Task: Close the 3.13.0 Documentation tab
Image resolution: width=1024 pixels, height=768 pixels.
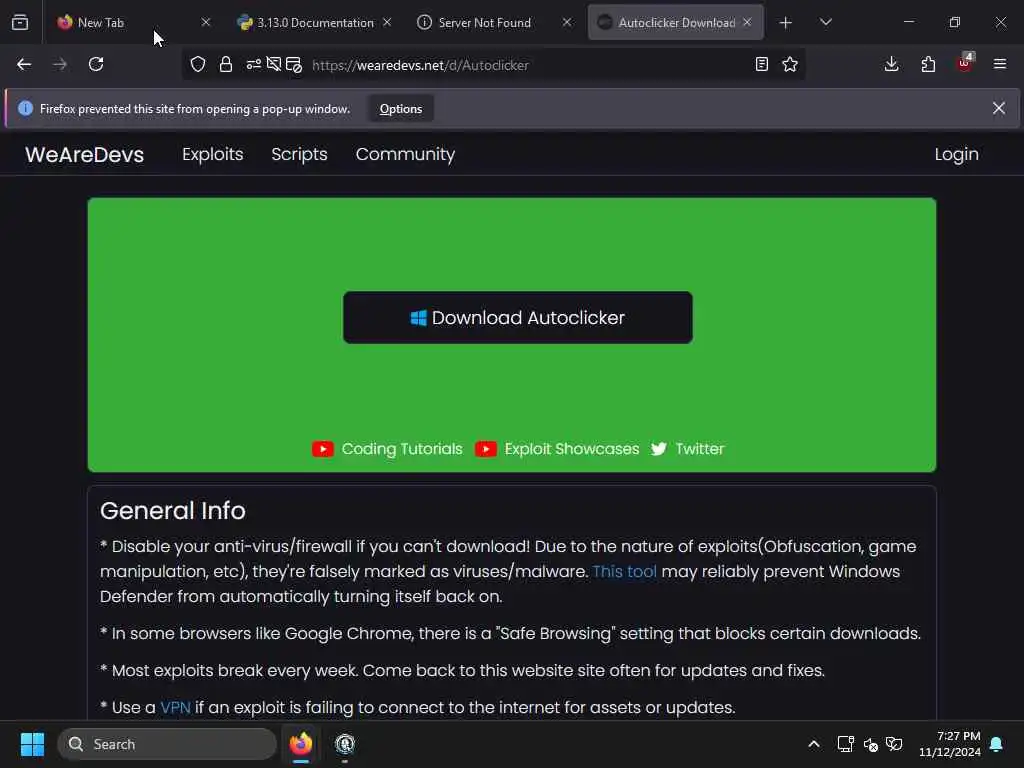Action: pos(387,22)
